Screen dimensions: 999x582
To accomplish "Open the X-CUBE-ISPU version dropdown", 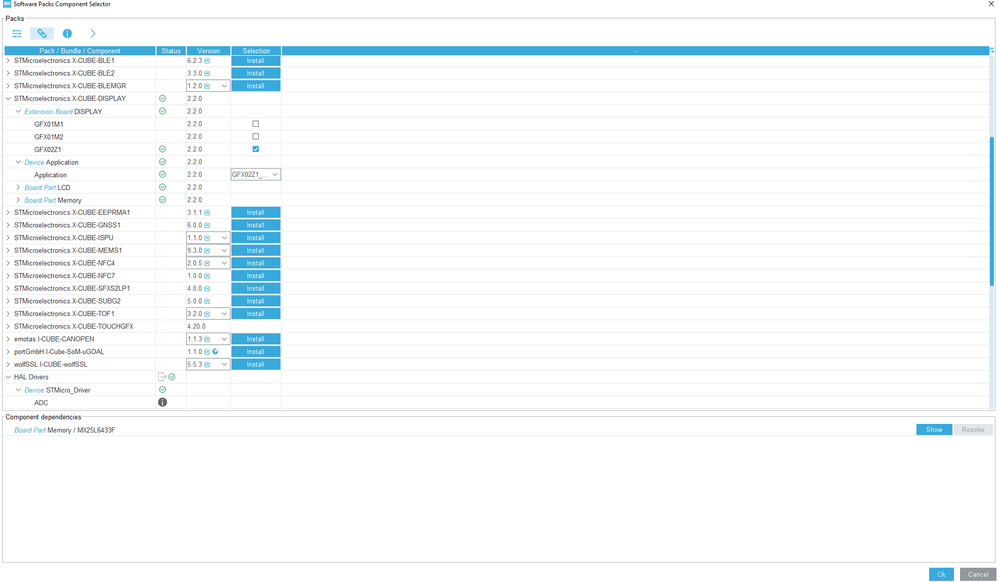I will pos(208,238).
